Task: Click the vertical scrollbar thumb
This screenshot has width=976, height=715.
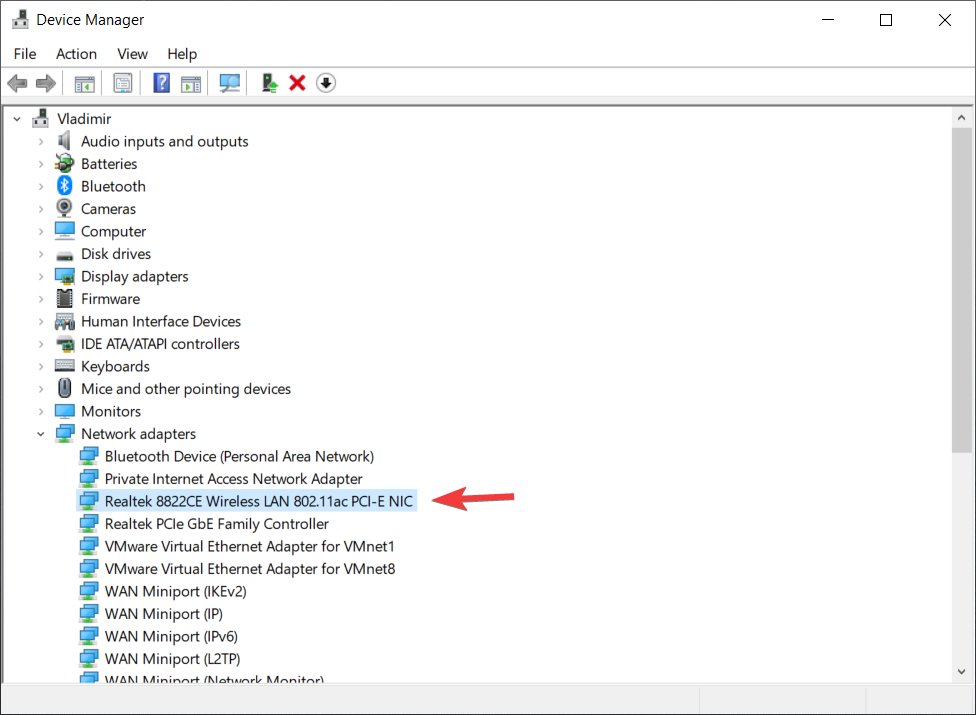Action: 961,291
